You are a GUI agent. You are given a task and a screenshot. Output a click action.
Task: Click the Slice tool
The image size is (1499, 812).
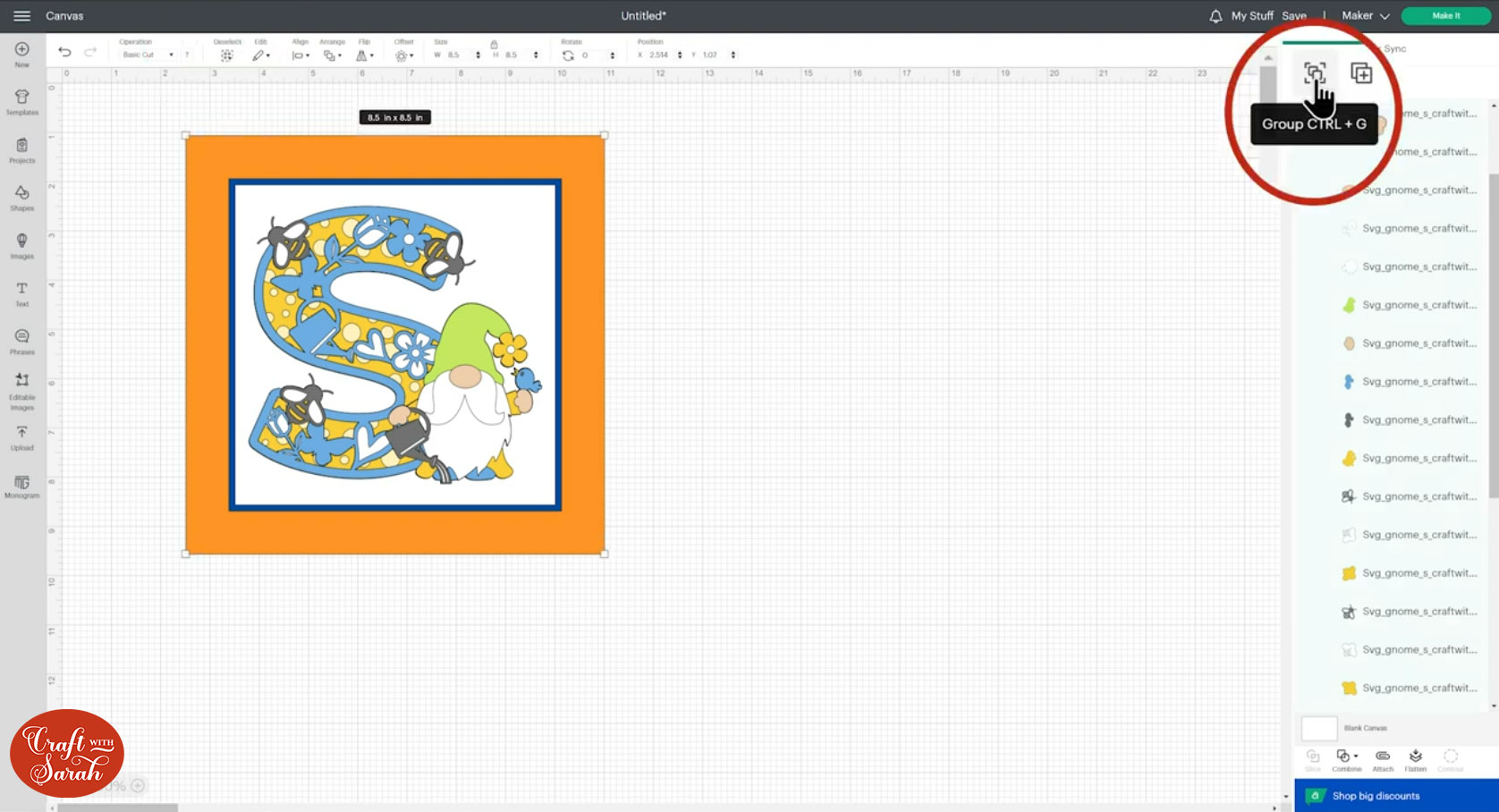(x=1313, y=760)
